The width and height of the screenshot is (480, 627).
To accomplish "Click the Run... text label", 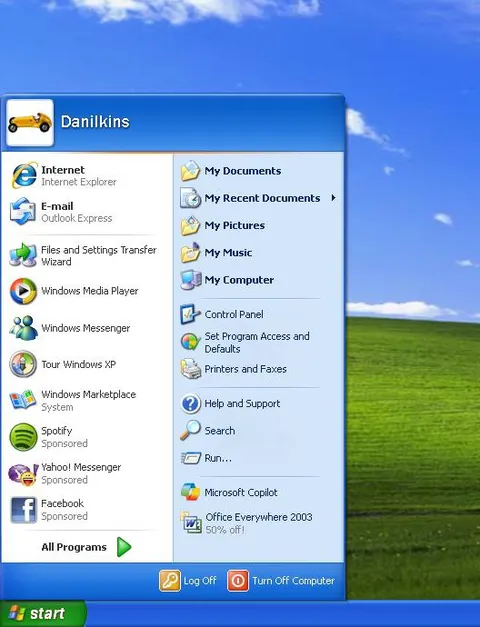I will coord(218,458).
